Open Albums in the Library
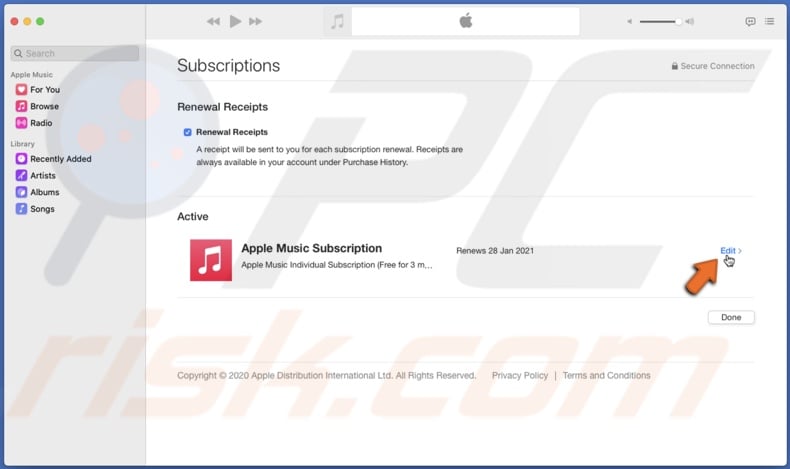Viewport: 790px width, 469px height. pyautogui.click(x=44, y=192)
